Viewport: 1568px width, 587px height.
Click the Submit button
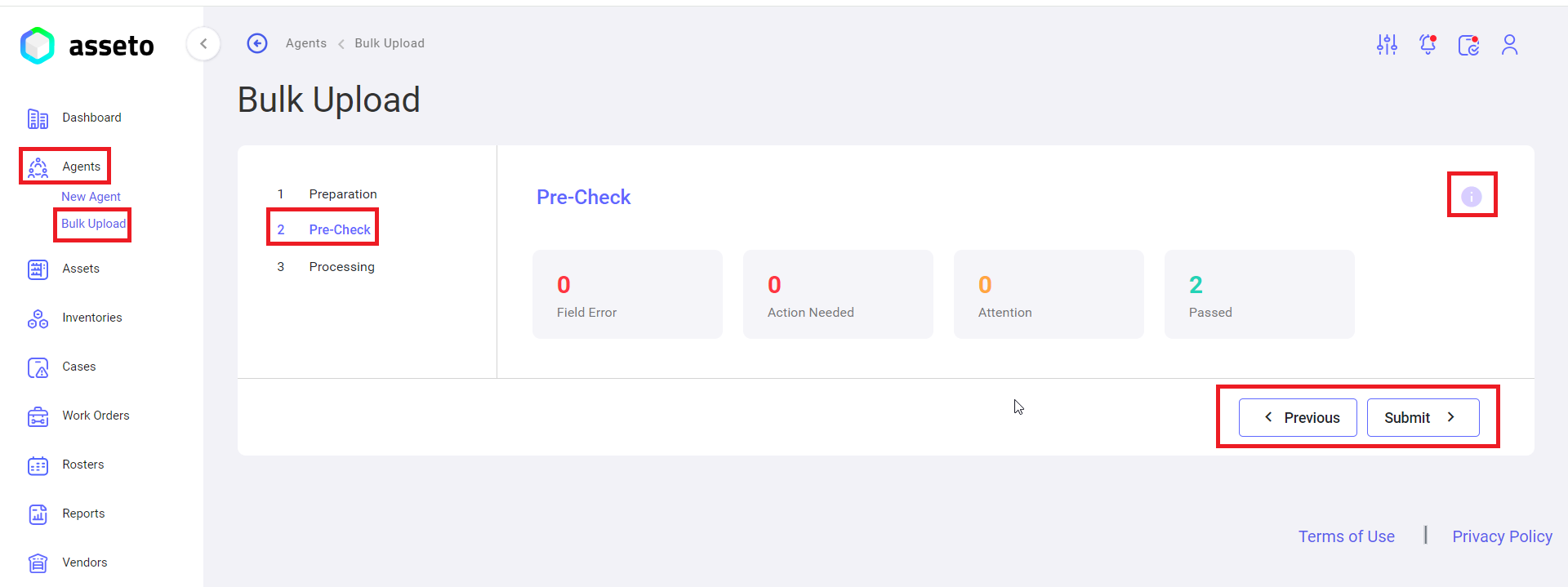coord(1423,417)
